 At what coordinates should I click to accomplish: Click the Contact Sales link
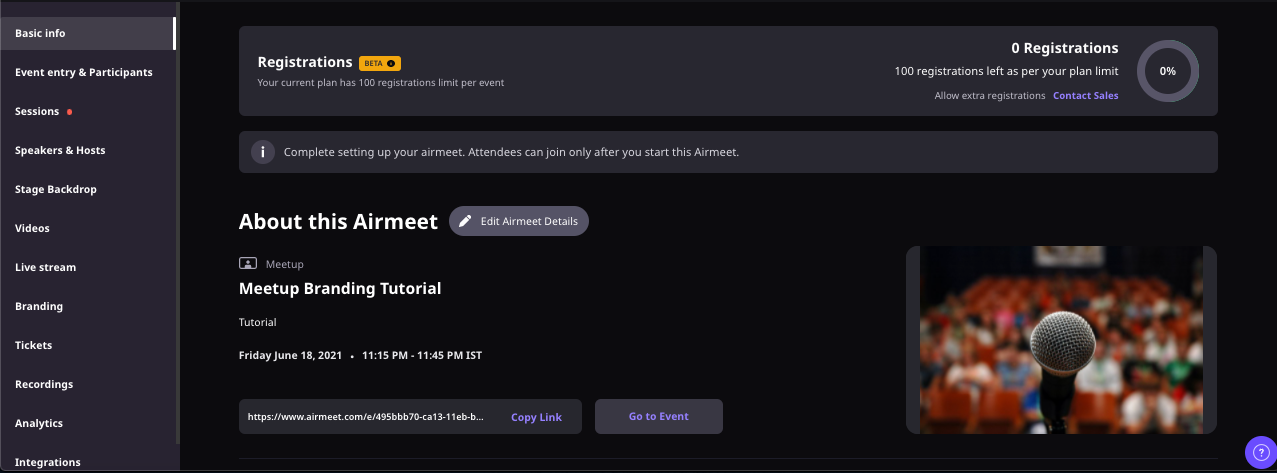point(1086,96)
